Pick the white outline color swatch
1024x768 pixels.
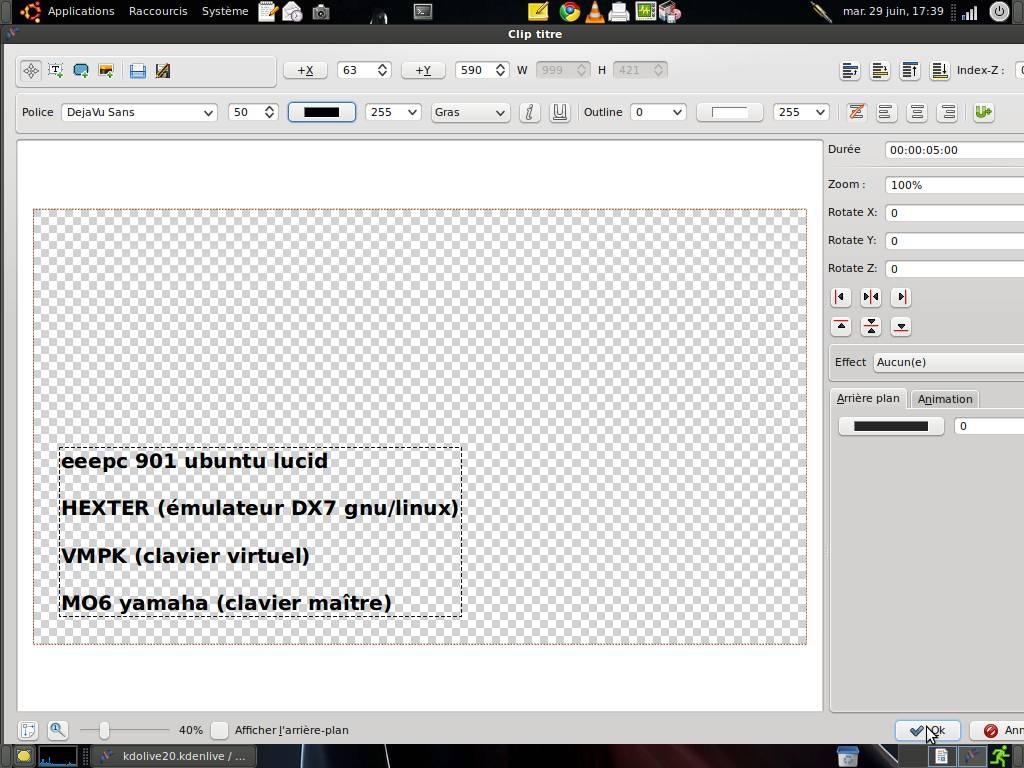coord(729,112)
